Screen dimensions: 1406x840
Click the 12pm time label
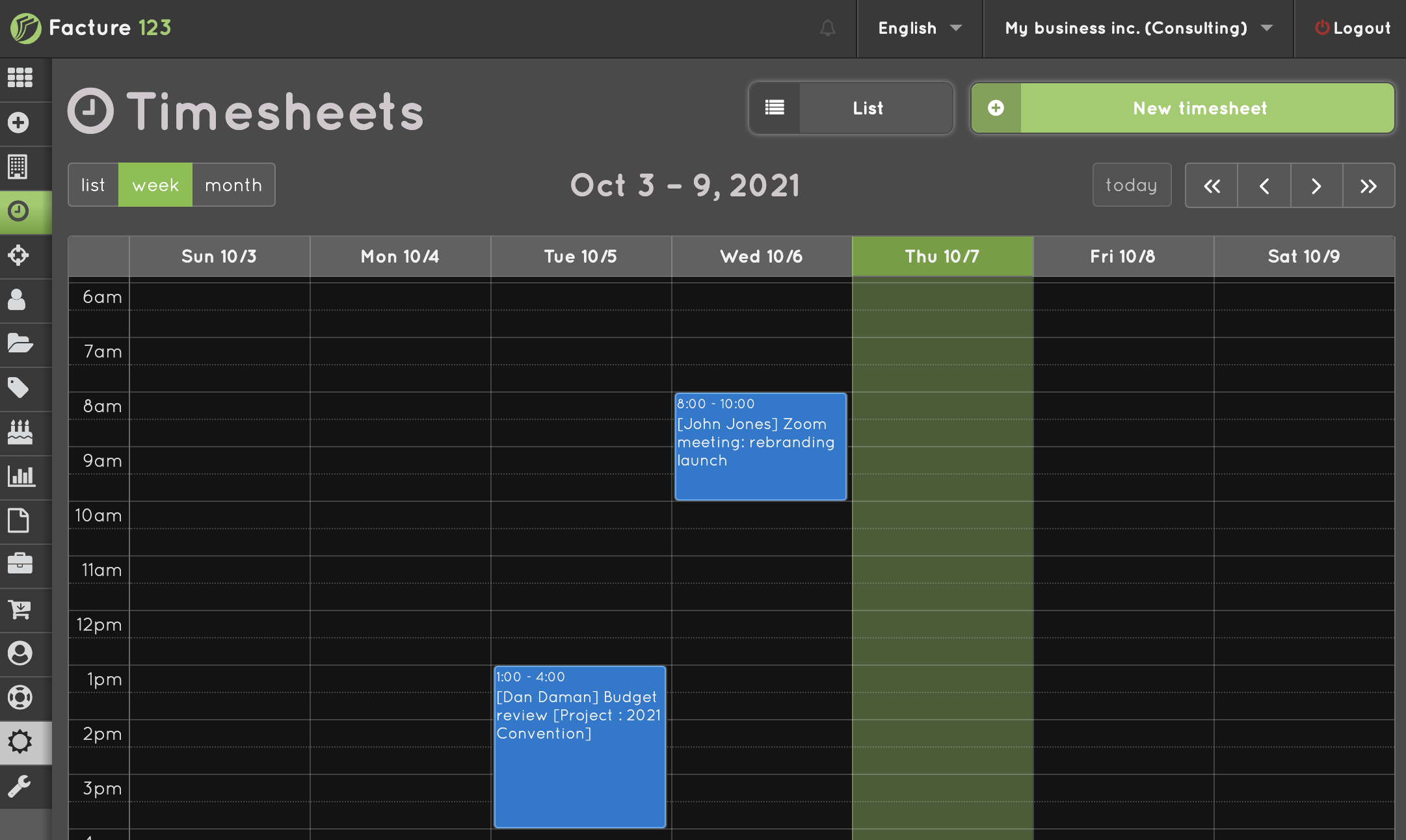[99, 625]
